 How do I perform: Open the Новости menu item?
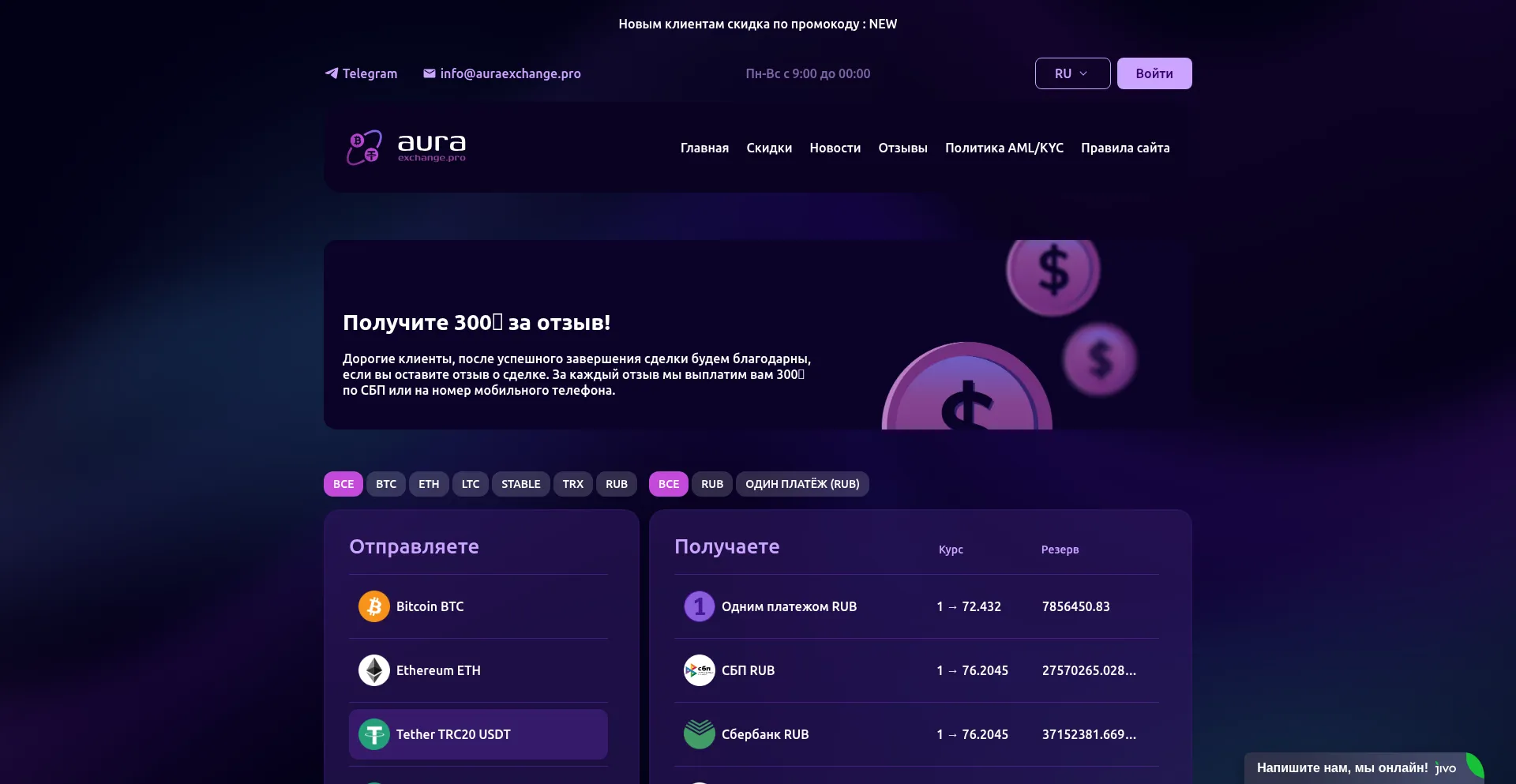(835, 148)
